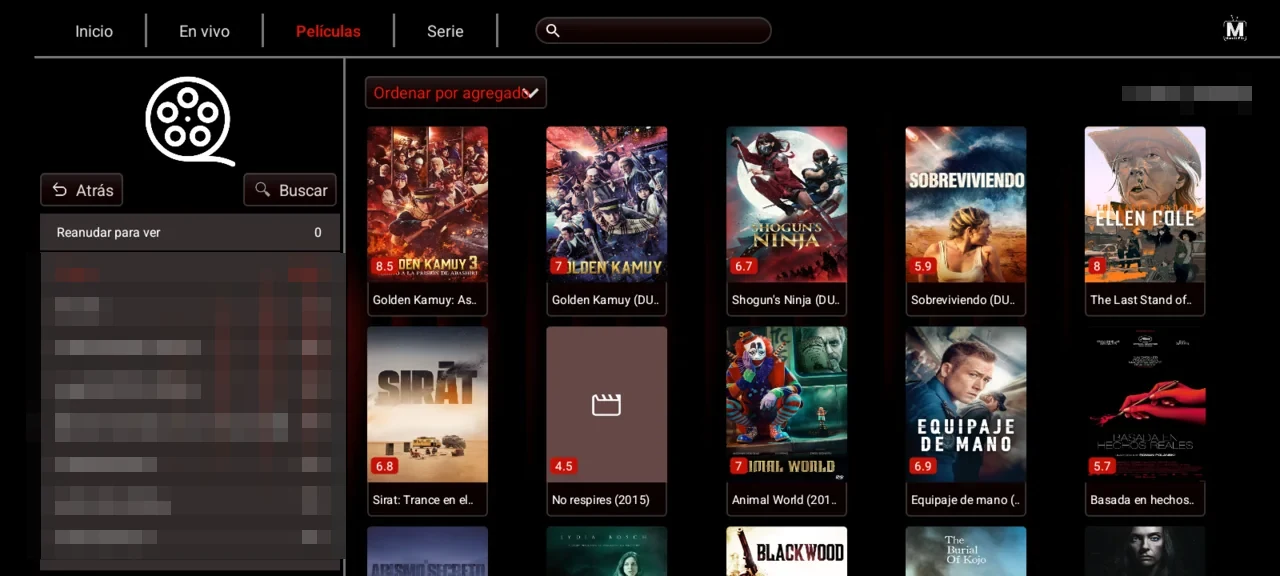Click the 8.5 rating badge
Image resolution: width=1280 pixels, height=576 pixels.
tap(384, 267)
